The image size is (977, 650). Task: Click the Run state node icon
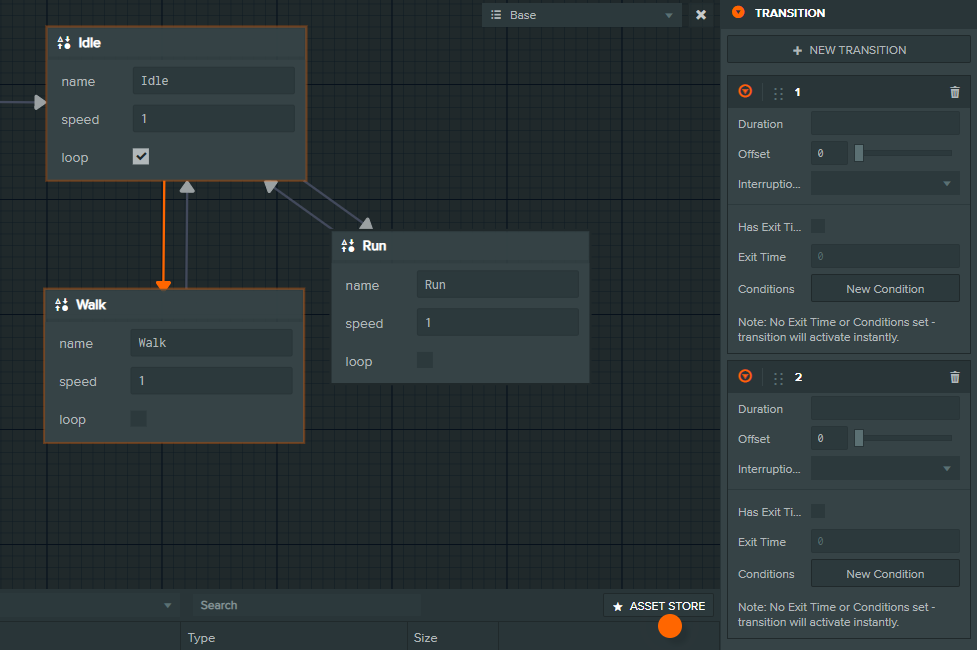coord(348,246)
